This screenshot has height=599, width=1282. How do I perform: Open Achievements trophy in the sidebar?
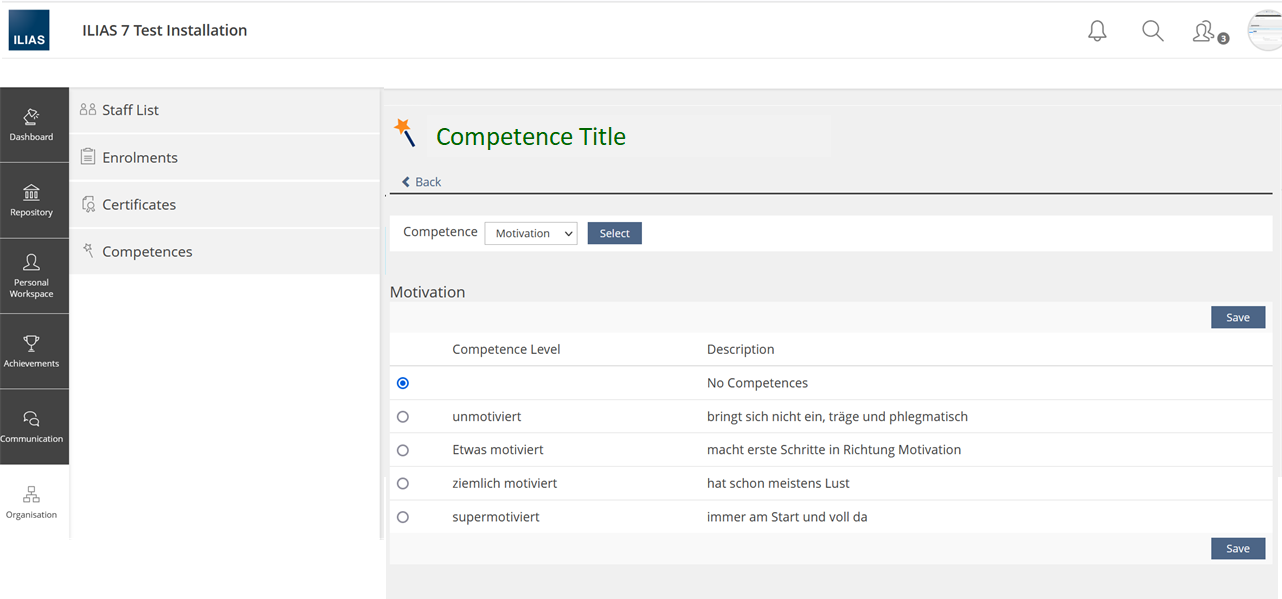click(32, 351)
